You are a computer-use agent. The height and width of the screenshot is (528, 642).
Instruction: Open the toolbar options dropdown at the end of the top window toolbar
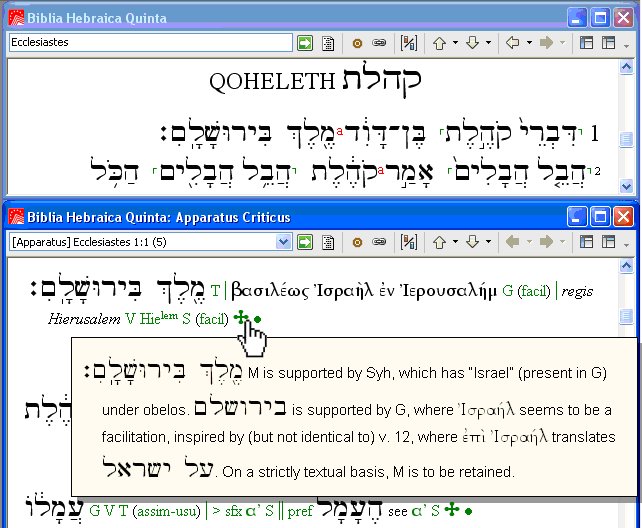(626, 45)
